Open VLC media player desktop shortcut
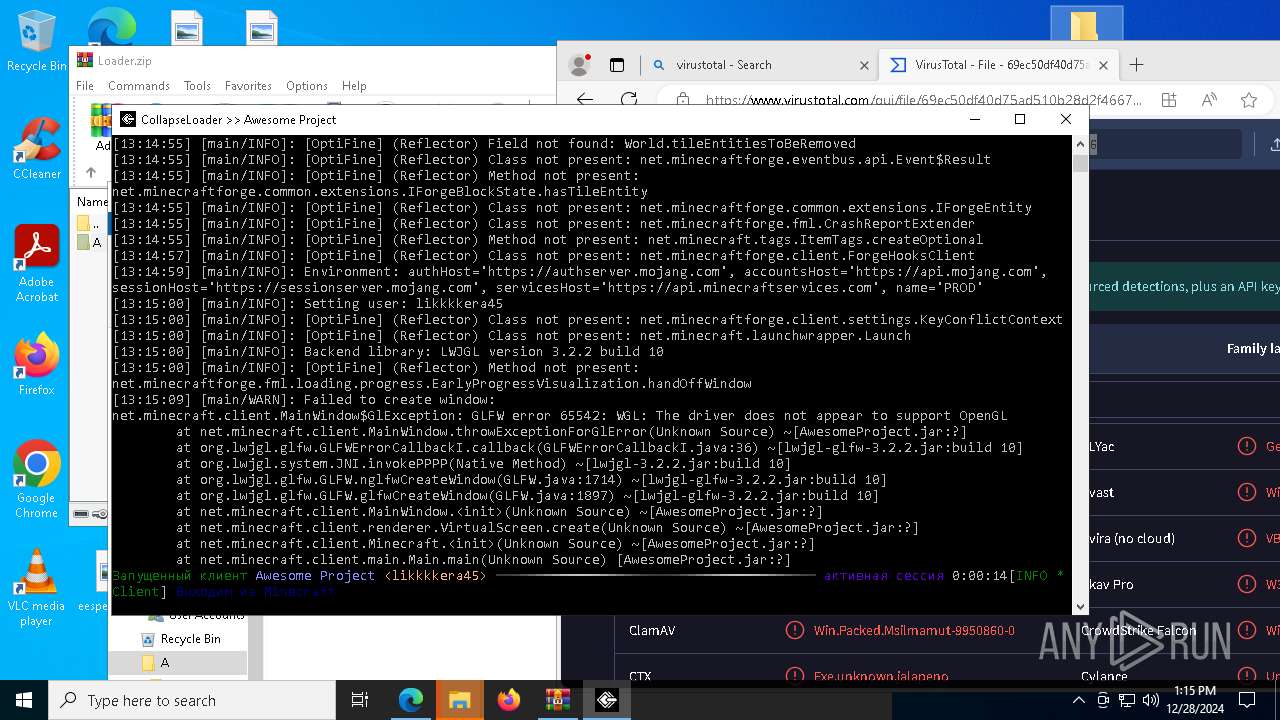 tap(36, 587)
